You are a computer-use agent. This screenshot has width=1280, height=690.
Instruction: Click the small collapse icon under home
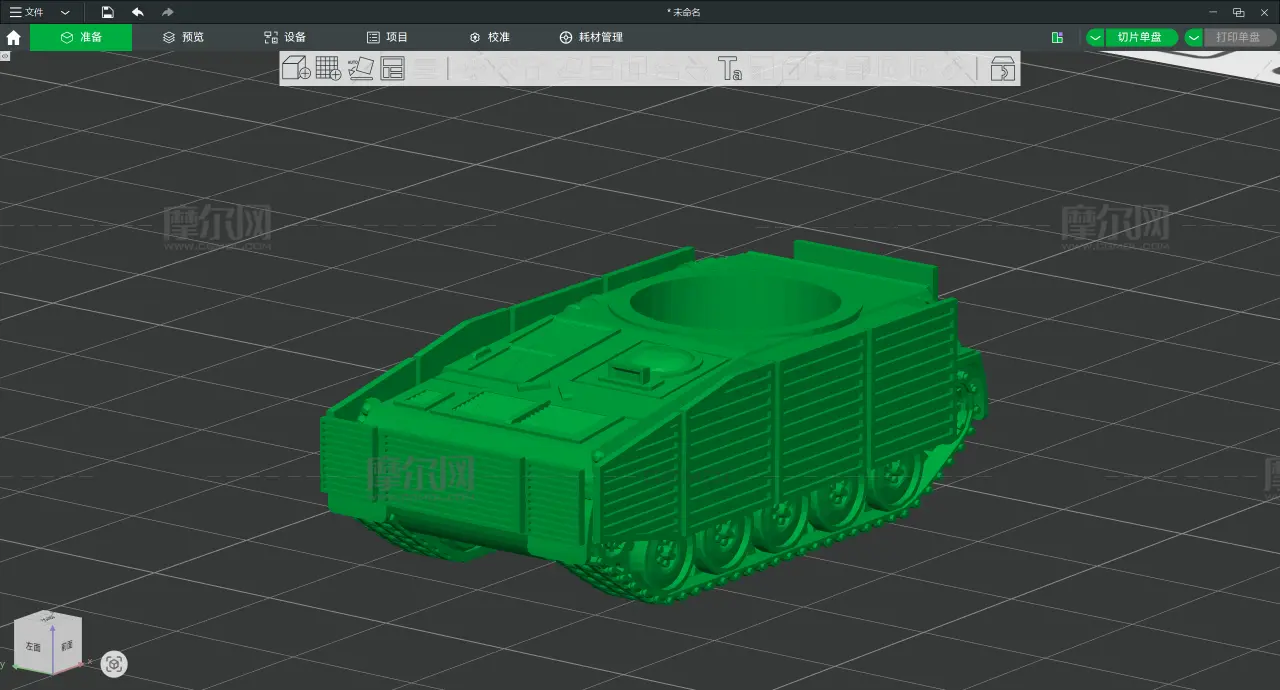coord(5,57)
